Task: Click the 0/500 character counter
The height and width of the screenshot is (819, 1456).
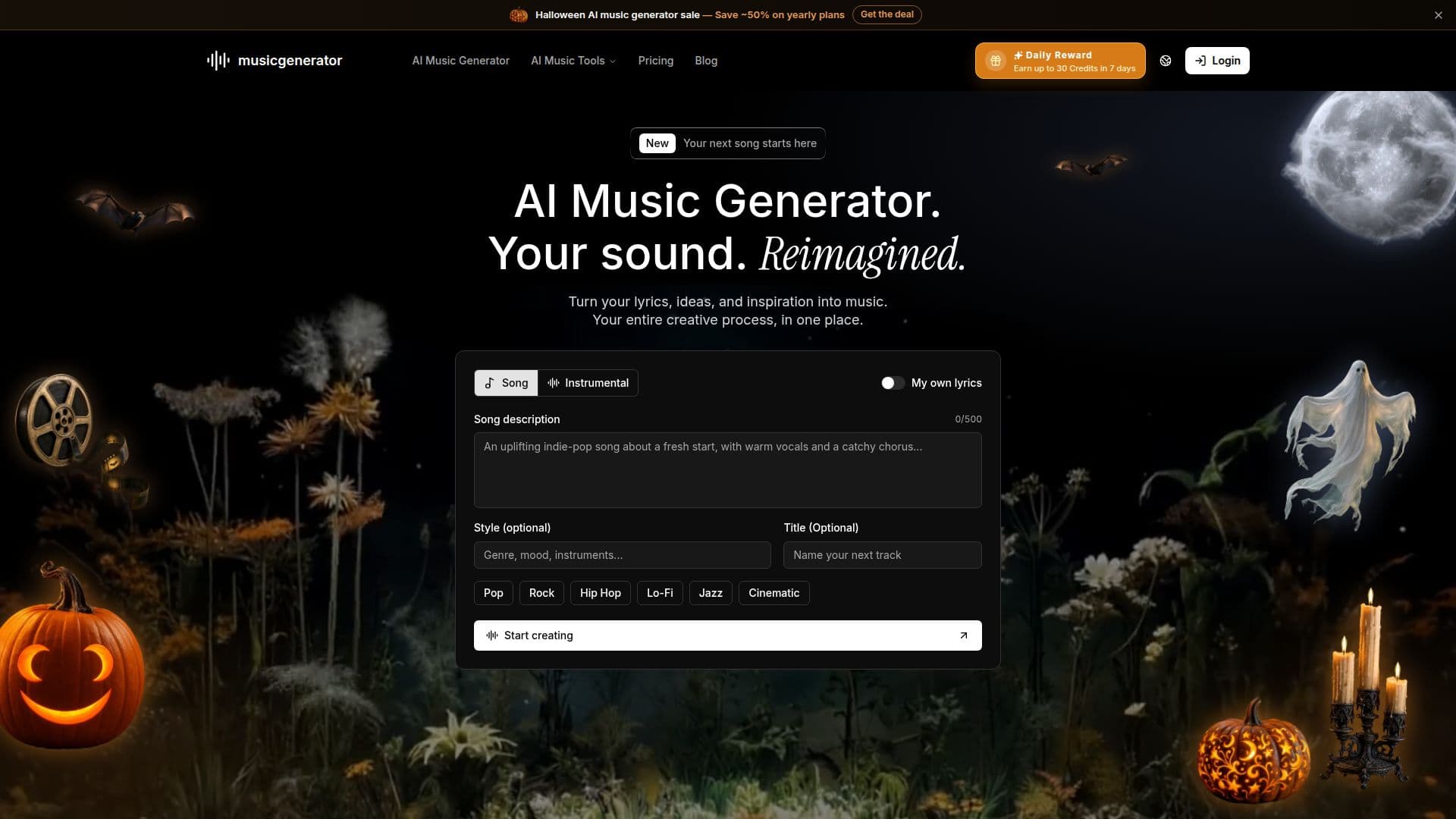Action: [x=968, y=419]
